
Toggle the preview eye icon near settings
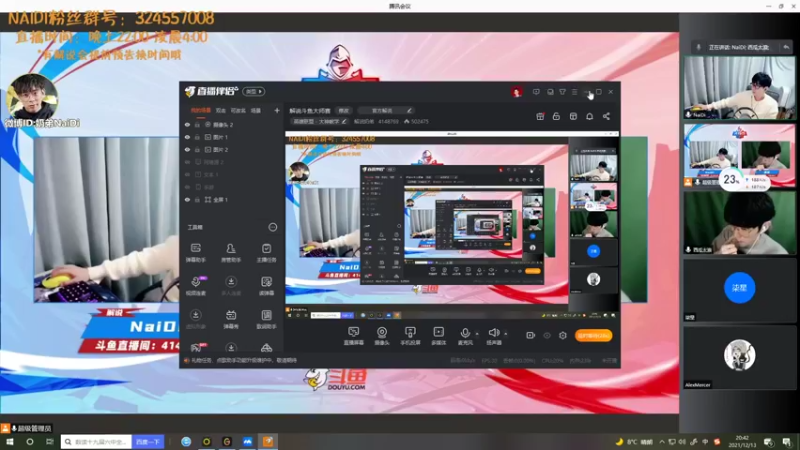(547, 335)
